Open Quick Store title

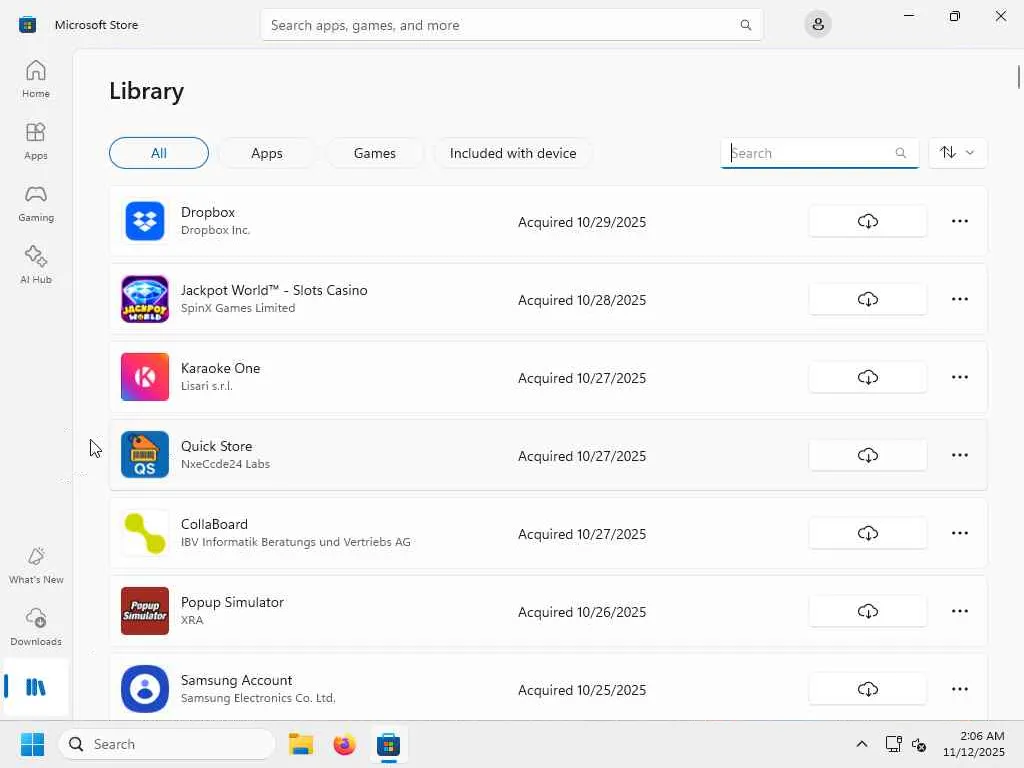pos(217,446)
